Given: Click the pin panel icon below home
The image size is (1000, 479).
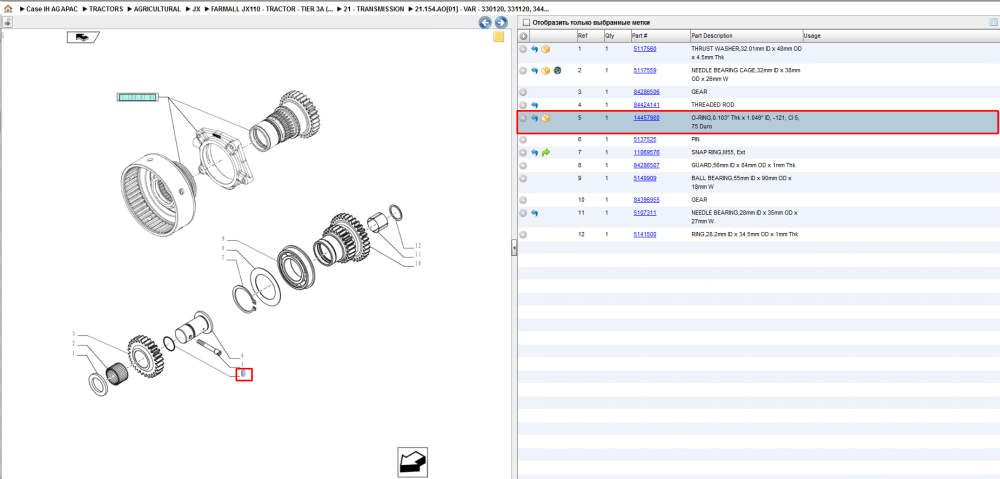Looking at the screenshot, I should click(x=7, y=23).
